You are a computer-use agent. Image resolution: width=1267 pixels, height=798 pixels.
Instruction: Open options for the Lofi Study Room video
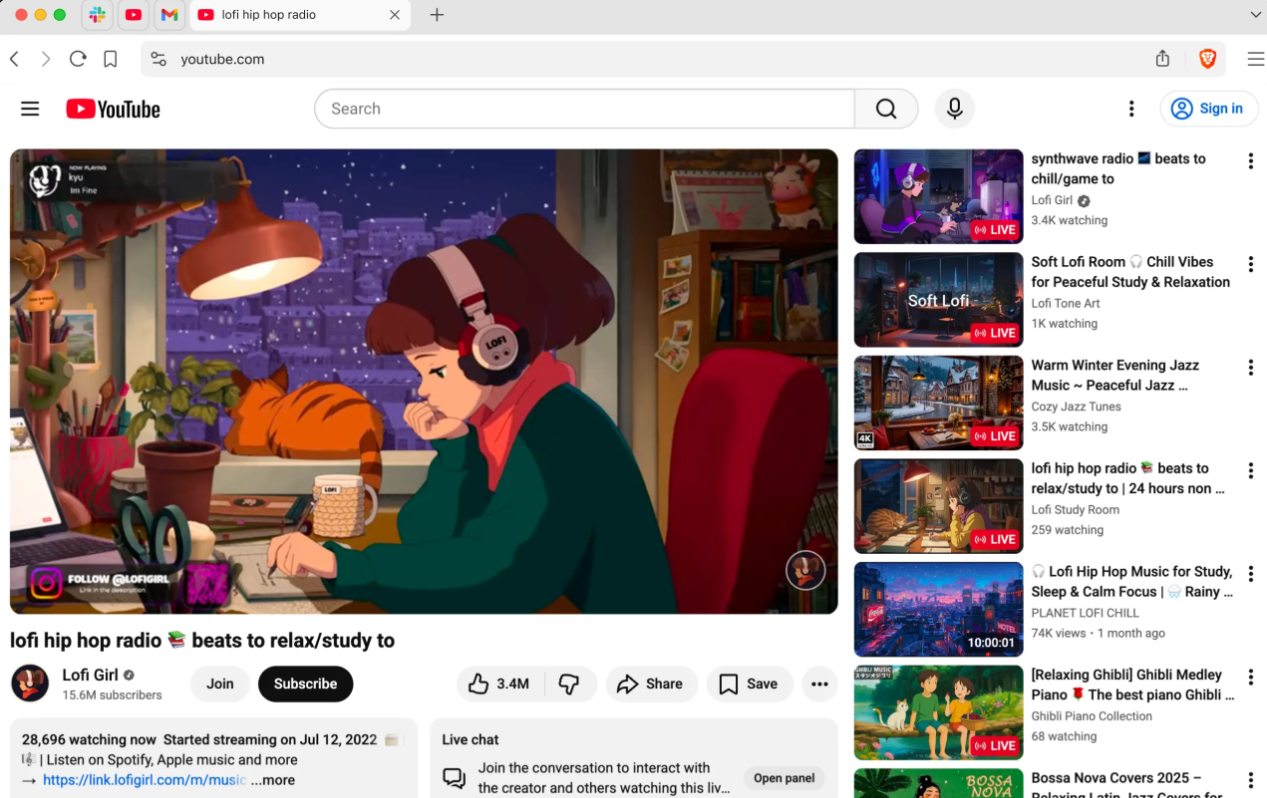click(1250, 470)
